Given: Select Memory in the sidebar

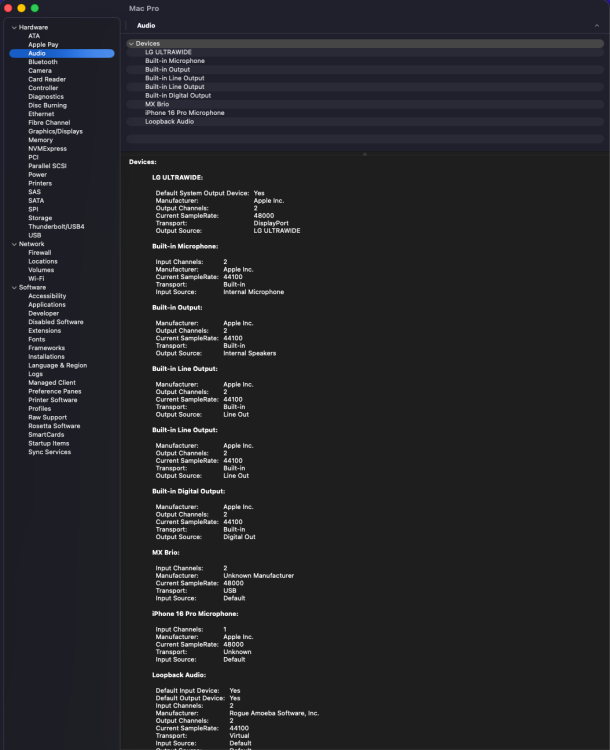Looking at the screenshot, I should pyautogui.click(x=41, y=140).
